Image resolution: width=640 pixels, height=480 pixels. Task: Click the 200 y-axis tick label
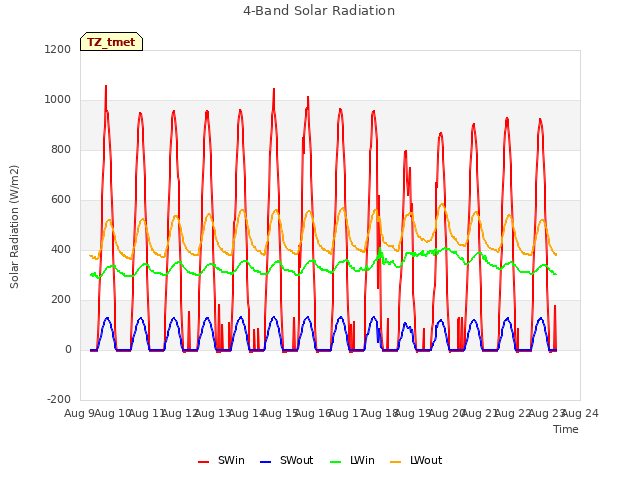(61, 300)
